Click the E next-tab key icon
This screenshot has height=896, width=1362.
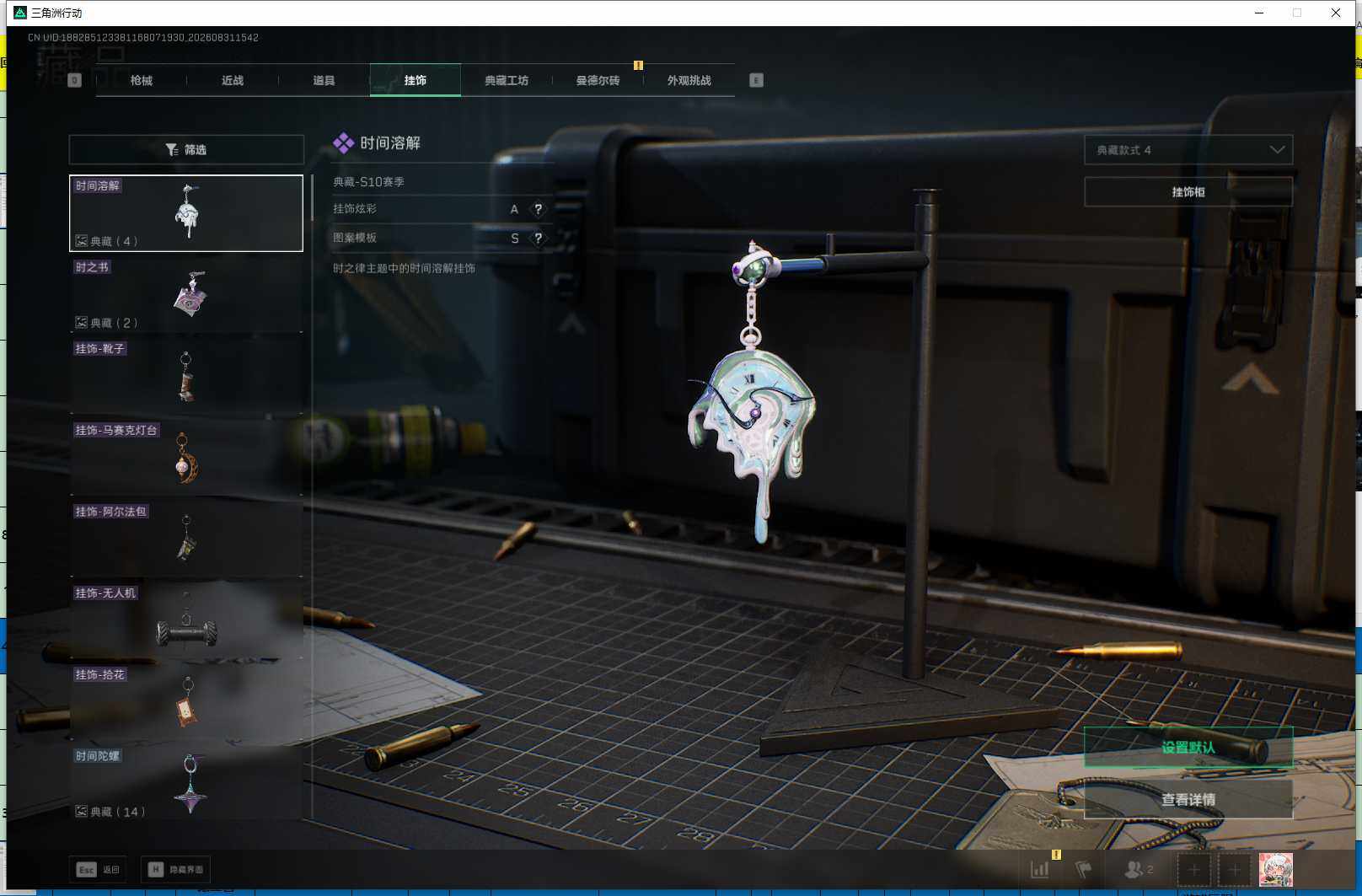pos(756,80)
